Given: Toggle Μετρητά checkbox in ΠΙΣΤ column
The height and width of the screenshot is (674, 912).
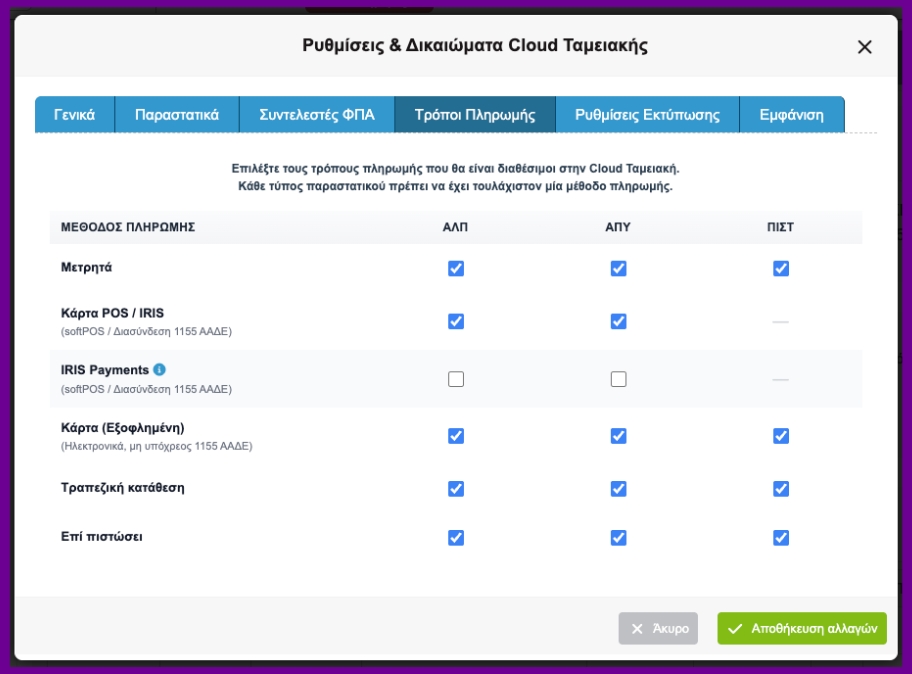Looking at the screenshot, I should [781, 268].
